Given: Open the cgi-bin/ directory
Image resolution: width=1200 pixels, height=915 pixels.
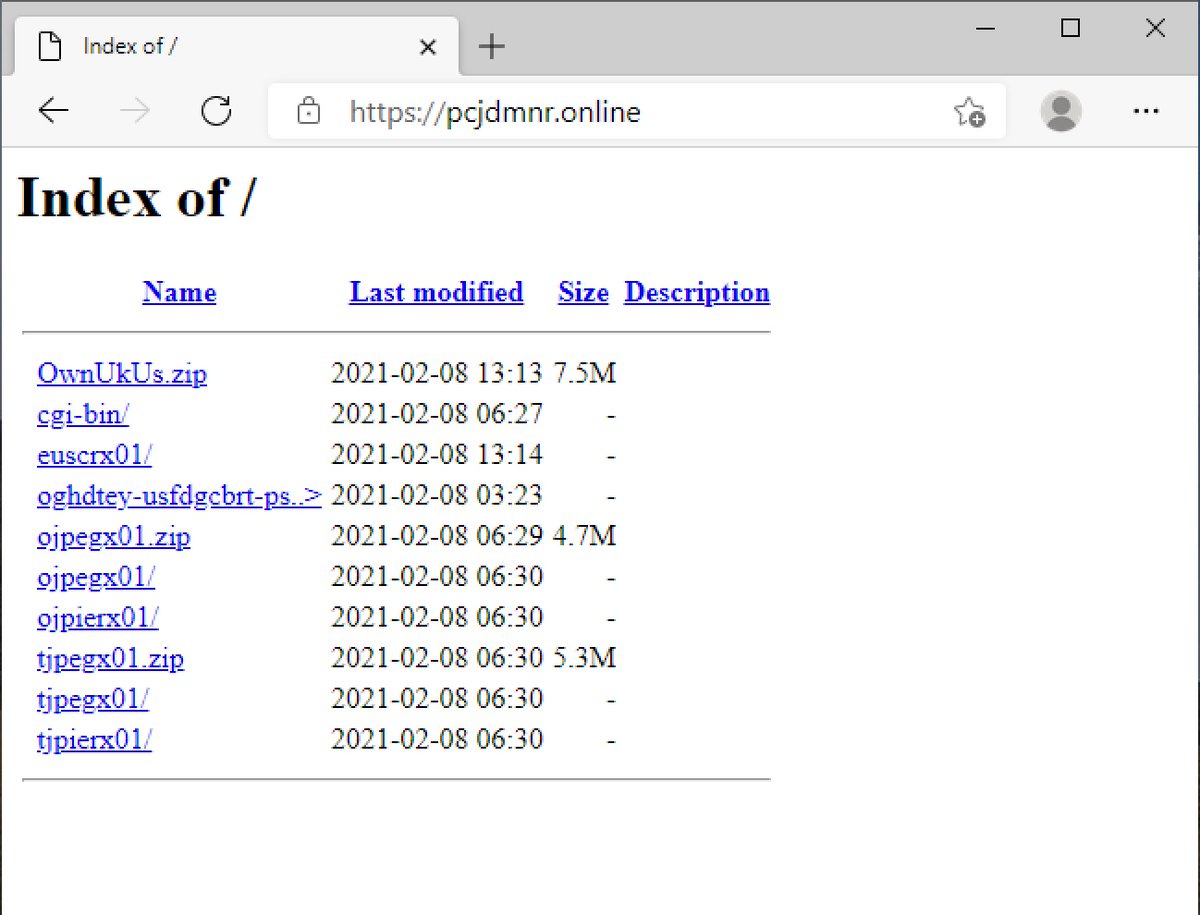Looking at the screenshot, I should (83, 414).
